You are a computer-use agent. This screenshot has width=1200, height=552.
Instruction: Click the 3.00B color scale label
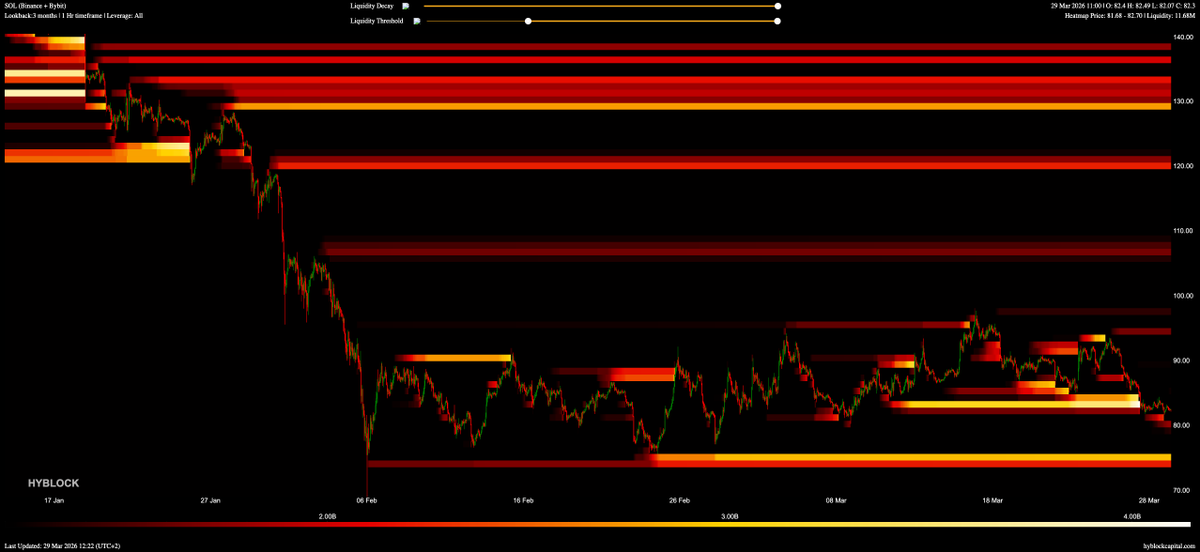[x=730, y=516]
